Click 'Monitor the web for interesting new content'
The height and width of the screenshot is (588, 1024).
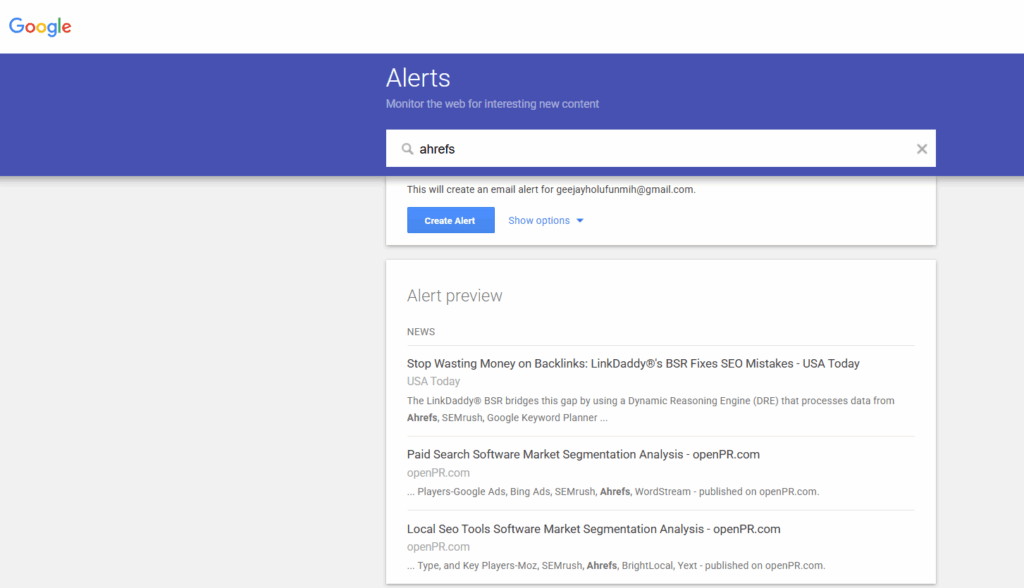492,104
